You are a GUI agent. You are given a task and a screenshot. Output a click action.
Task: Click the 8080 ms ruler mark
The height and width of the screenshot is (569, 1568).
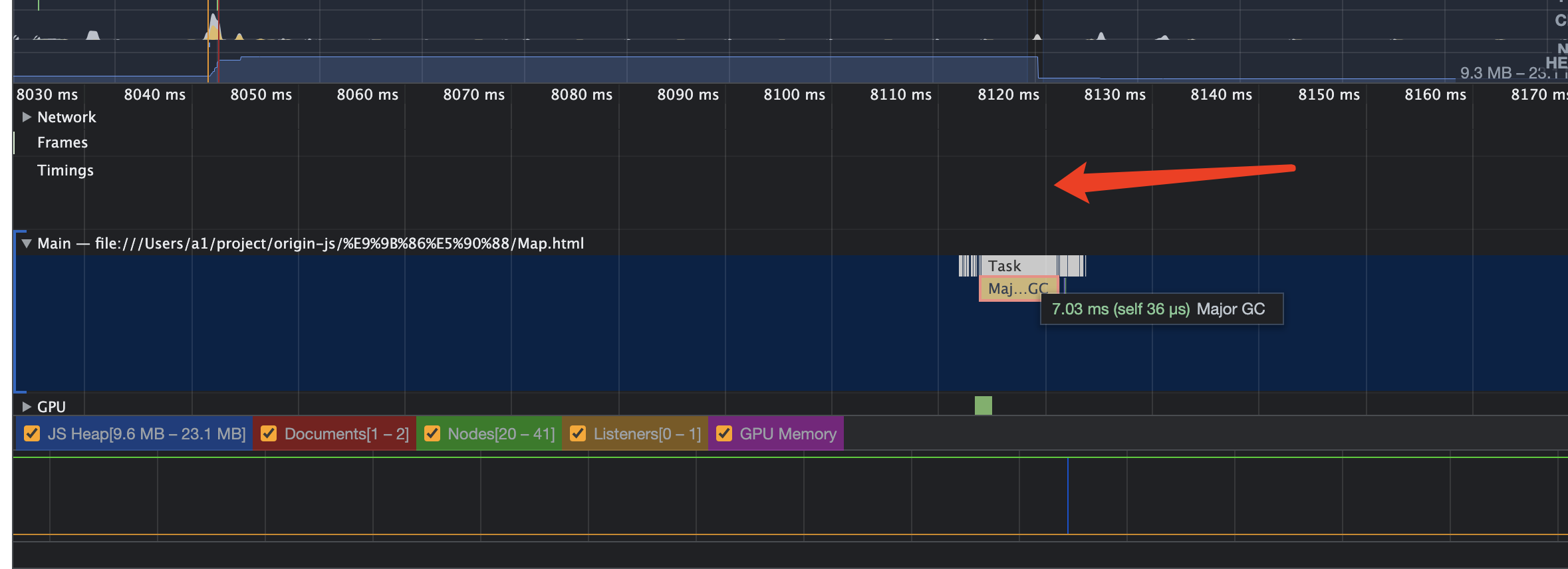[x=582, y=94]
